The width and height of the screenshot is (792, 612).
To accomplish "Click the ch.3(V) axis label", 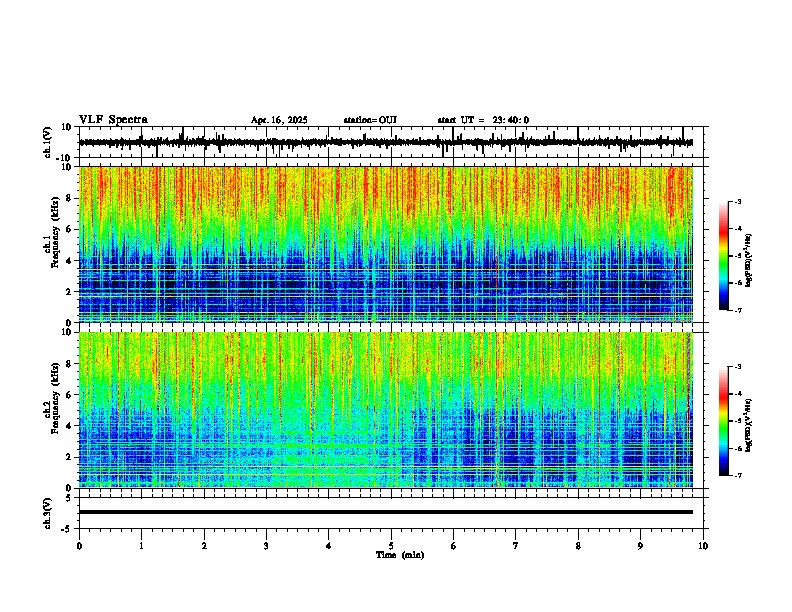I will coord(48,513).
